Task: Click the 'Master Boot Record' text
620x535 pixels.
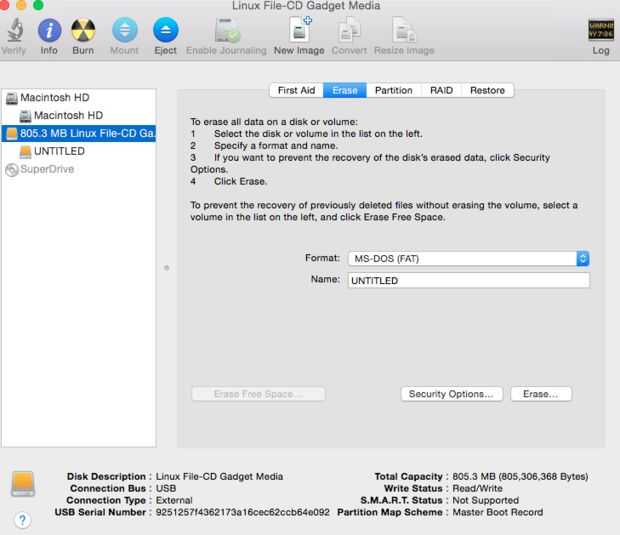Action: click(x=497, y=512)
